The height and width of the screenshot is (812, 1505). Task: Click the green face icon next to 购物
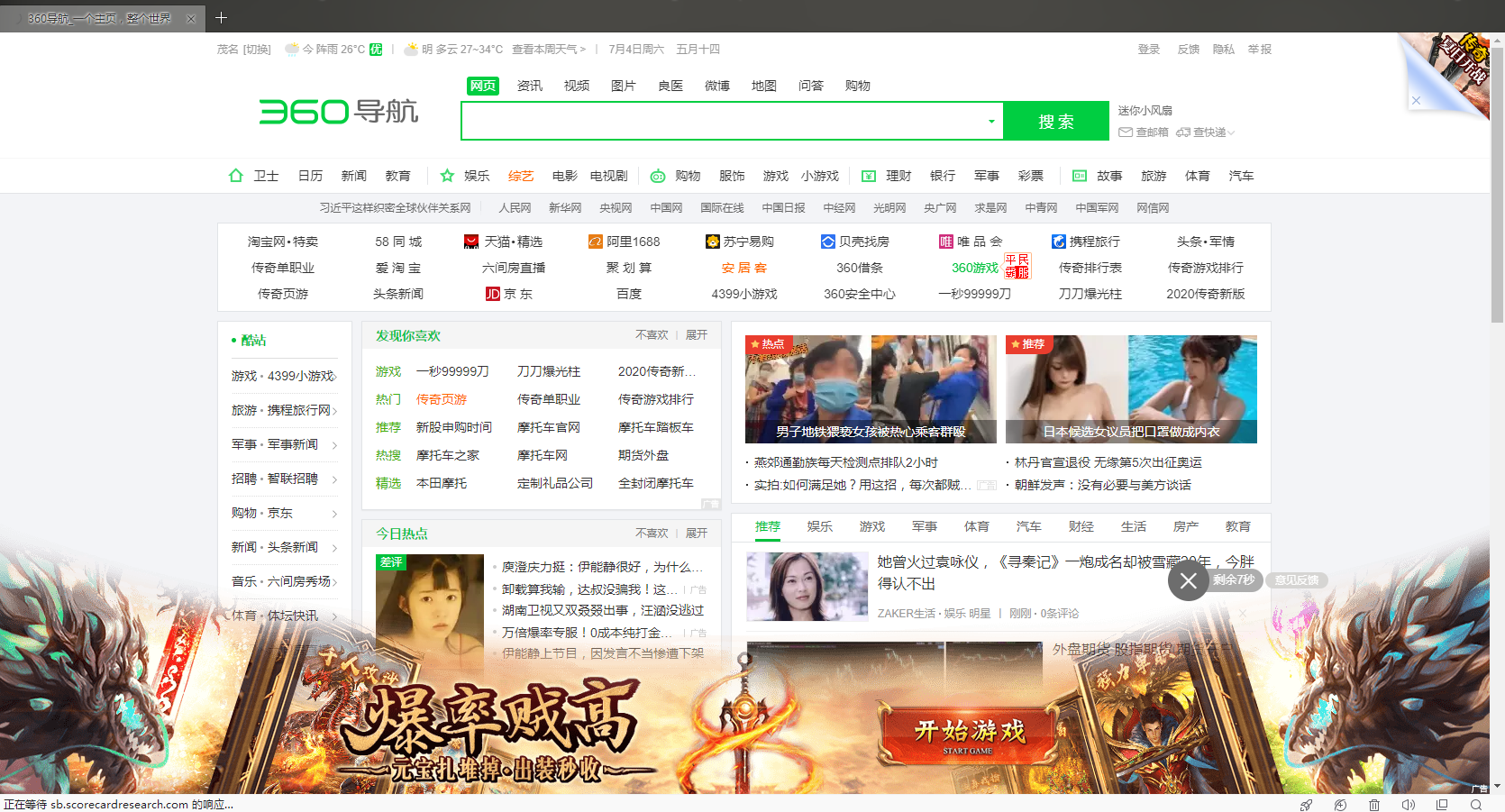(x=659, y=176)
